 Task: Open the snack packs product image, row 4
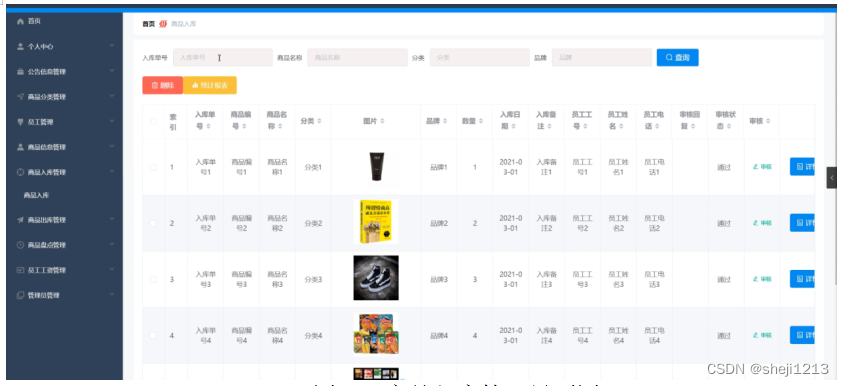376,334
